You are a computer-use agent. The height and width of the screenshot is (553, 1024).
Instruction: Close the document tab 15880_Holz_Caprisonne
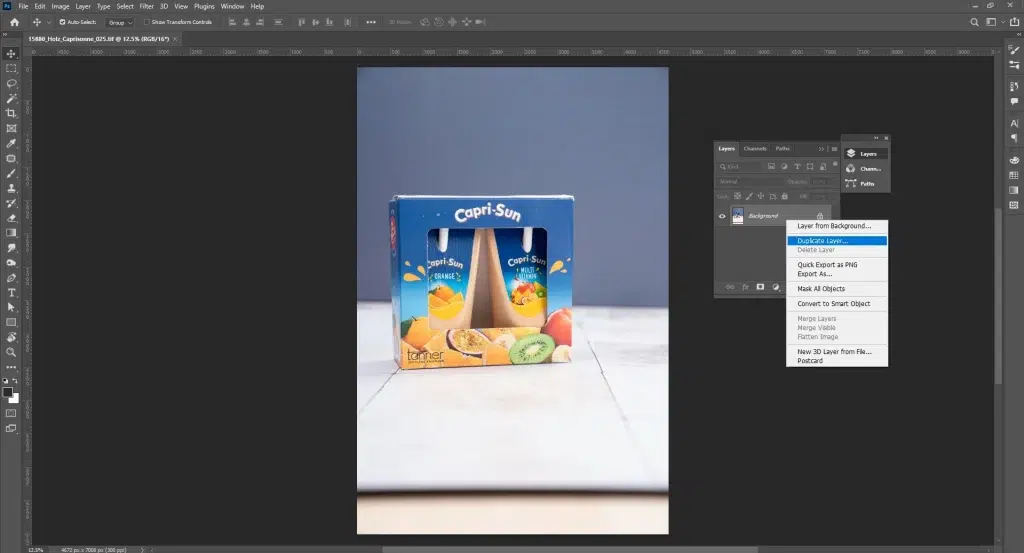[175, 39]
